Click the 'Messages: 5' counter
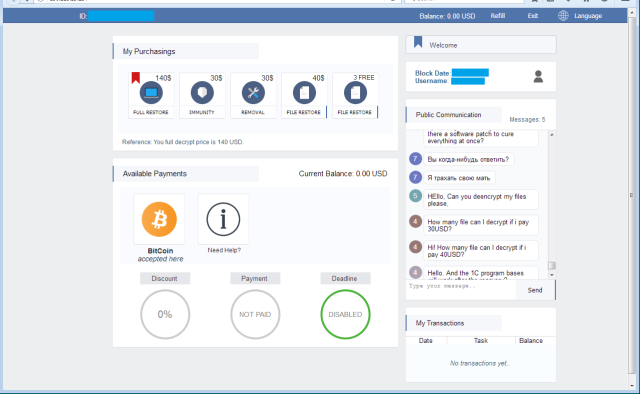640x394 pixels. [x=527, y=120]
